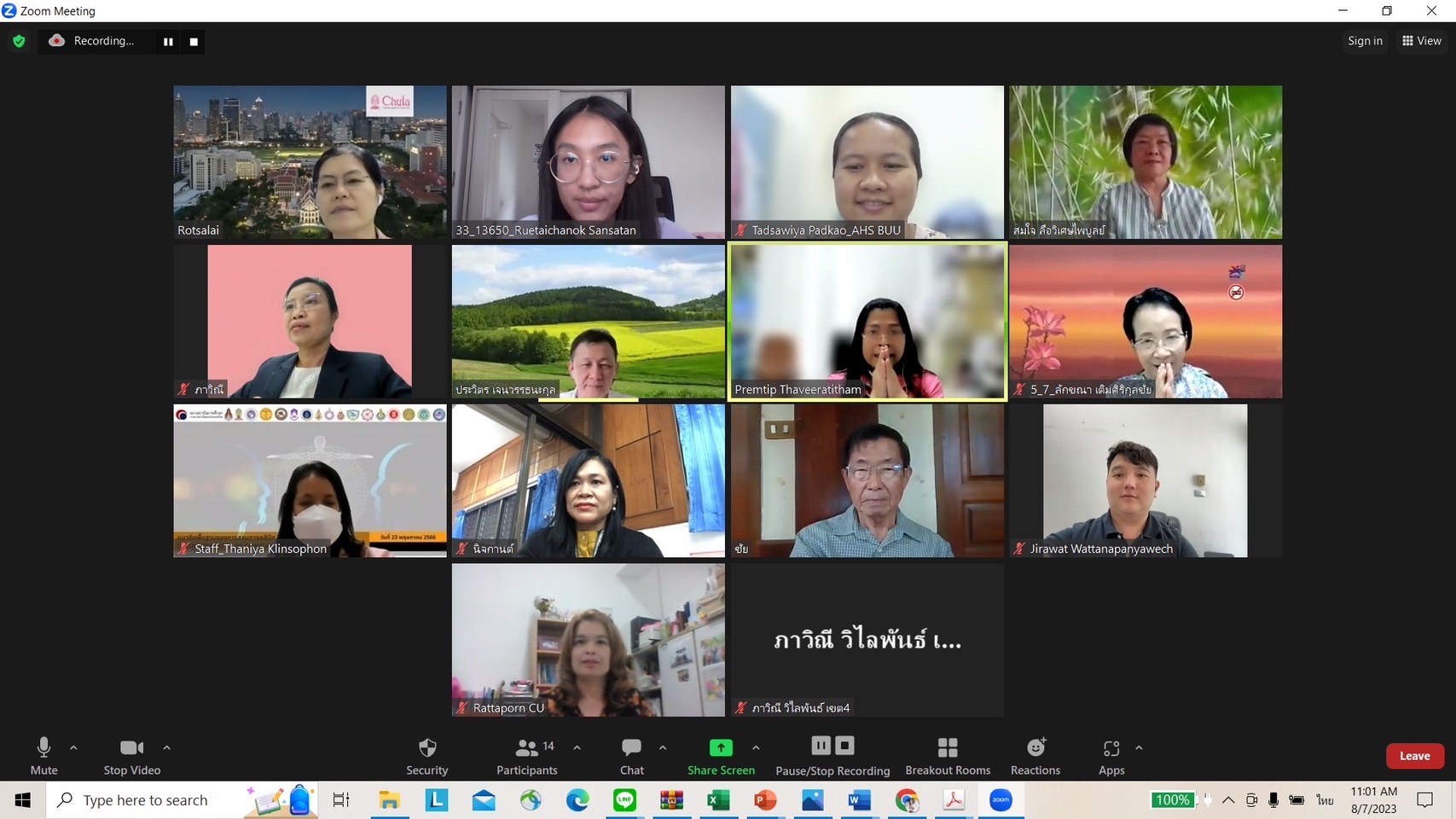Image resolution: width=1456 pixels, height=819 pixels.
Task: Mute the microphone
Action: click(x=44, y=755)
